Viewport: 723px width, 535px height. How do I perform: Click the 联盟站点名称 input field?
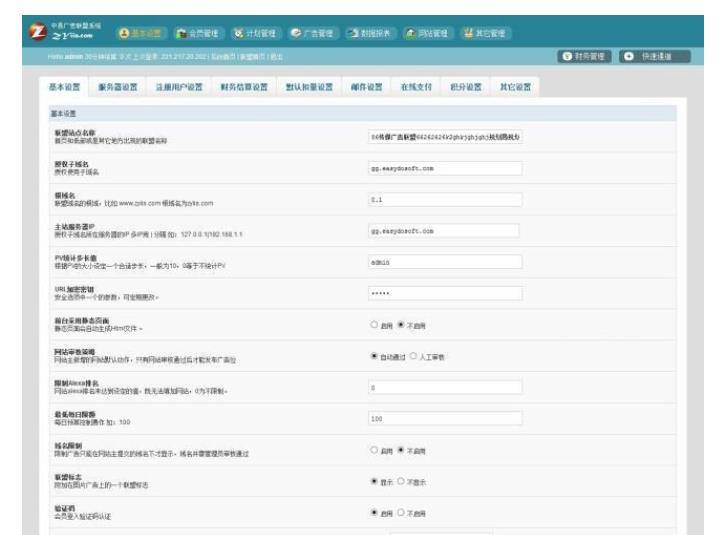(445, 137)
